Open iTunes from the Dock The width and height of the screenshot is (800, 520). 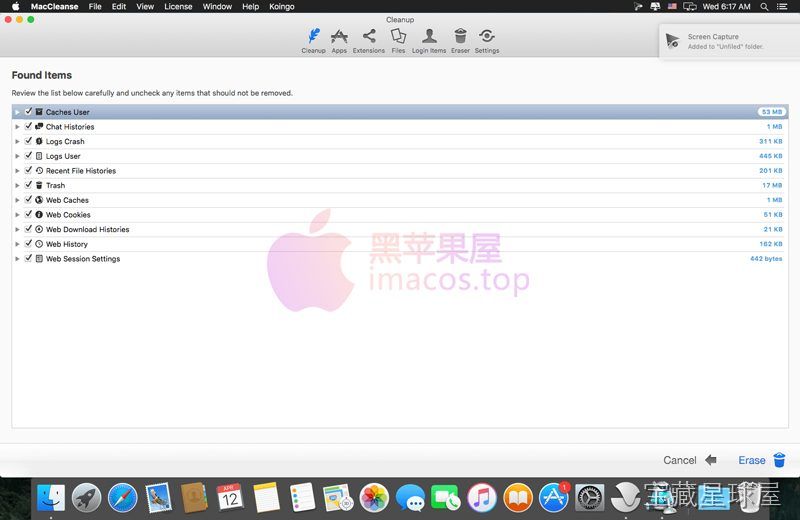[x=482, y=498]
